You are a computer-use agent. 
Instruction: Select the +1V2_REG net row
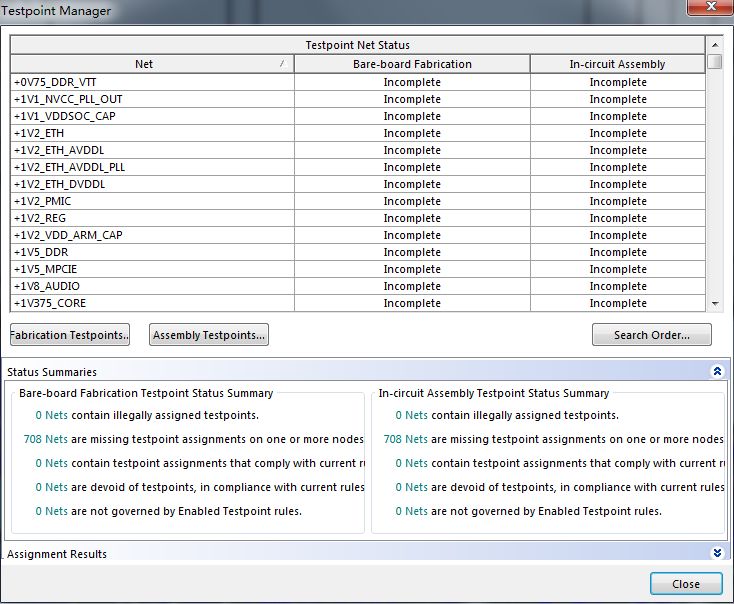point(358,218)
